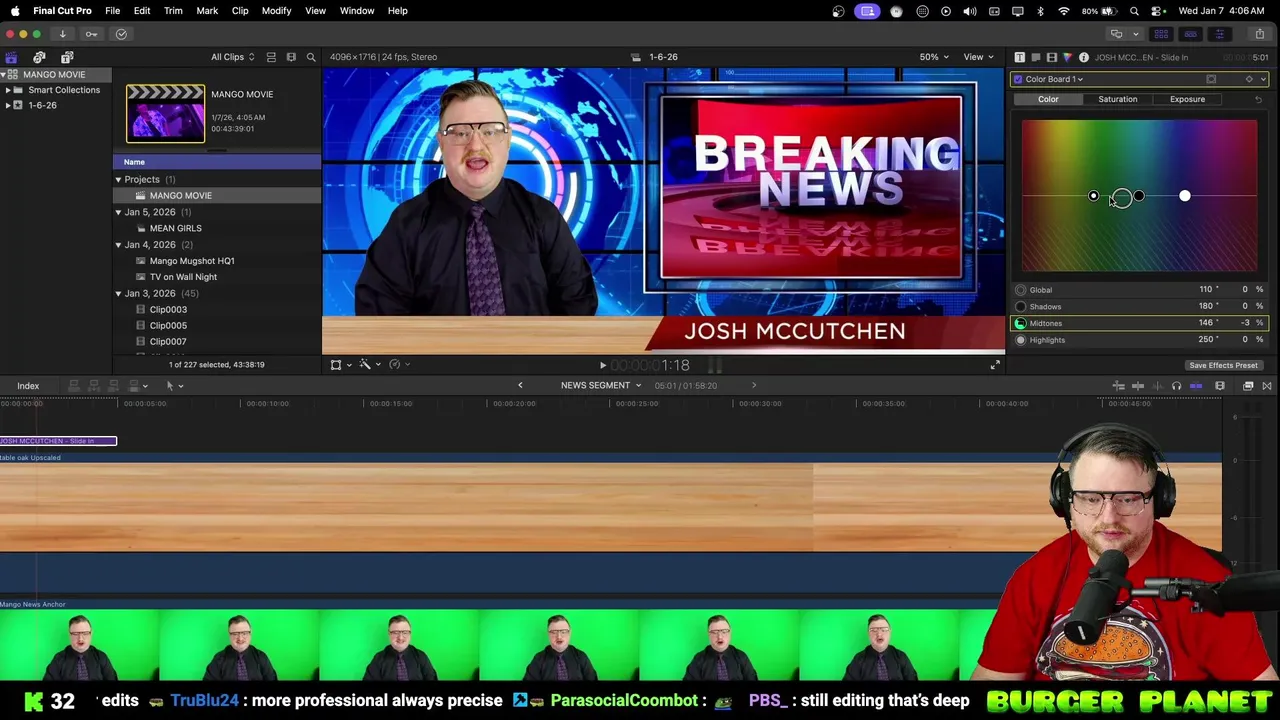Viewport: 1280px width, 720px height.
Task: Click the Share export icon
Action: pyautogui.click(x=1259, y=34)
